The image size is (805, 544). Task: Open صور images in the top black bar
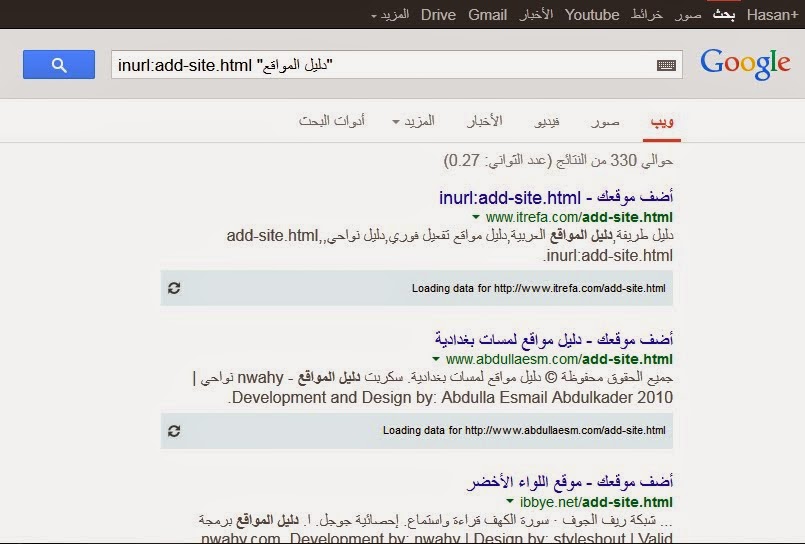688,15
